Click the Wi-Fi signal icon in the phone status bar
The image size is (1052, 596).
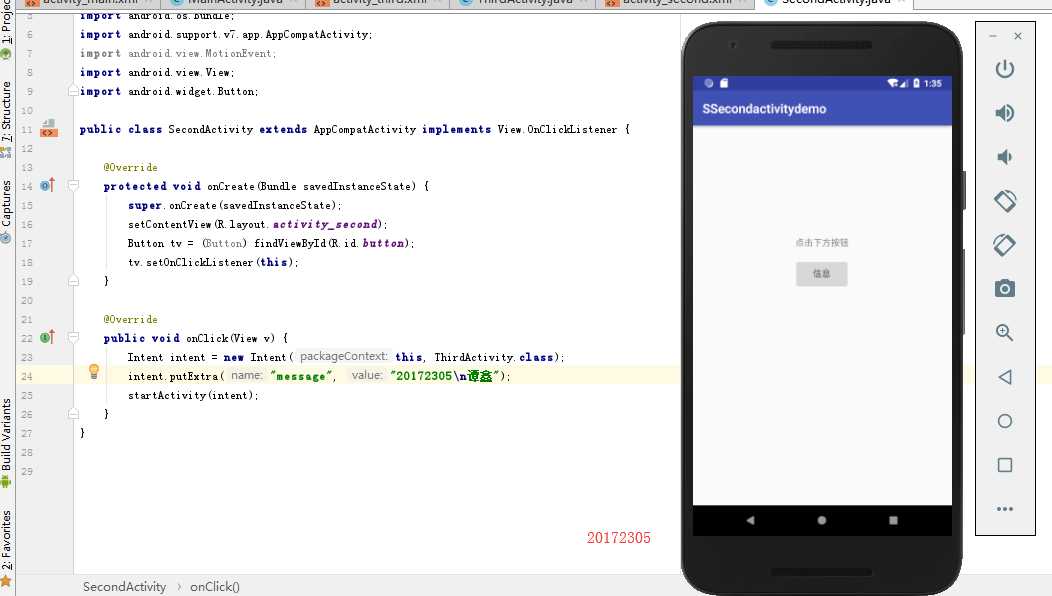coord(894,83)
